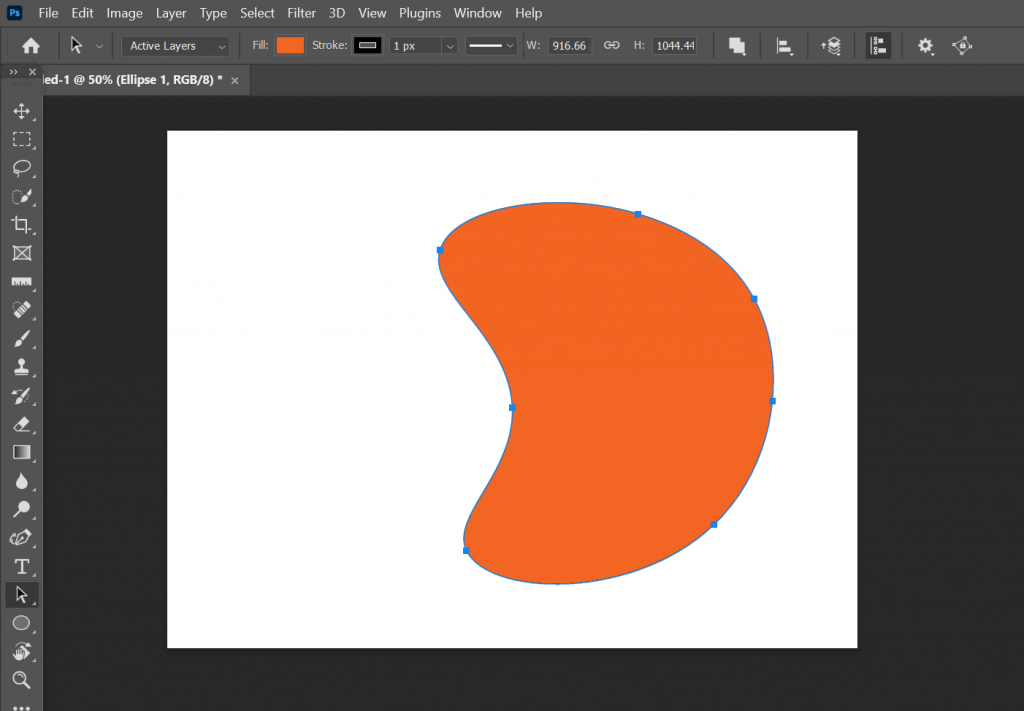Screen dimensions: 1024x711
Task: Select the Pen tool
Action: pyautogui.click(x=22, y=537)
